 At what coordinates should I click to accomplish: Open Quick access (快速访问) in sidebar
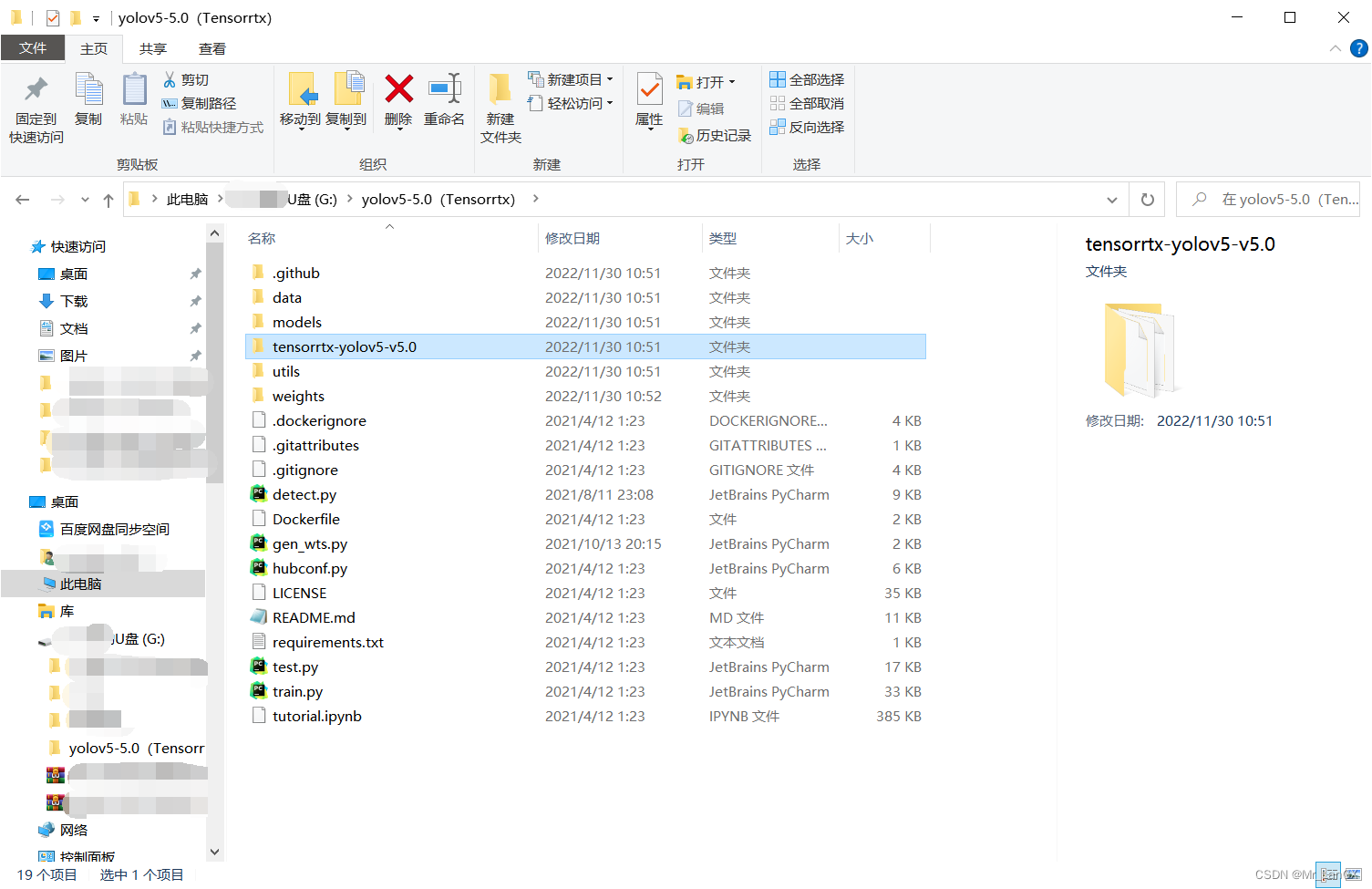click(x=68, y=247)
